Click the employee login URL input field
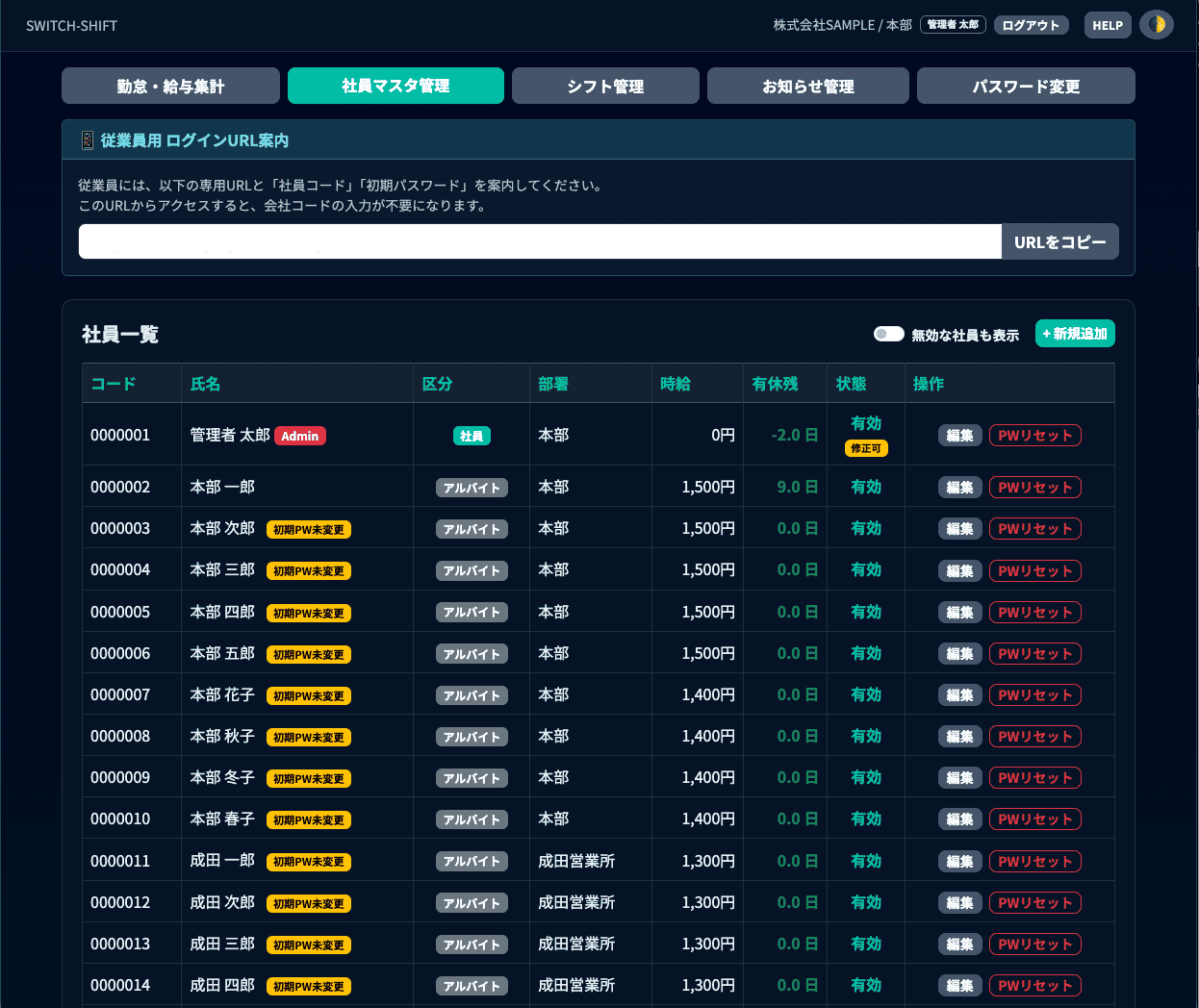Image resolution: width=1199 pixels, height=1008 pixels. [540, 240]
